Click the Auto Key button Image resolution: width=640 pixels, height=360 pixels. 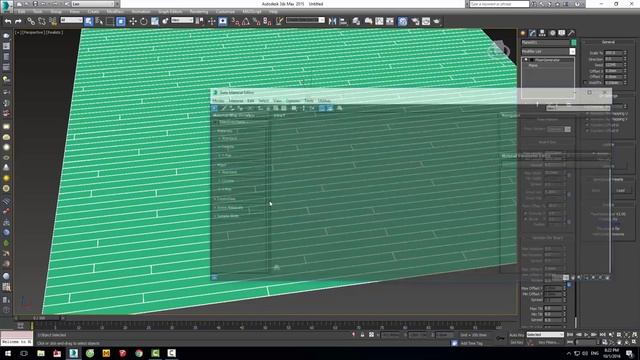[x=517, y=335]
